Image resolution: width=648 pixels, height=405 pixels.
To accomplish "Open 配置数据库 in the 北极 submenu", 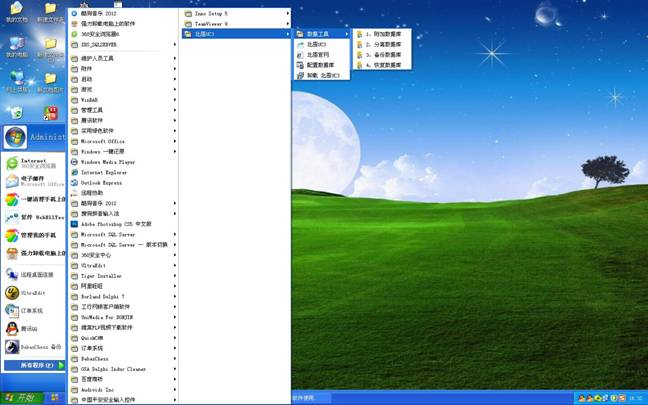I will point(322,65).
